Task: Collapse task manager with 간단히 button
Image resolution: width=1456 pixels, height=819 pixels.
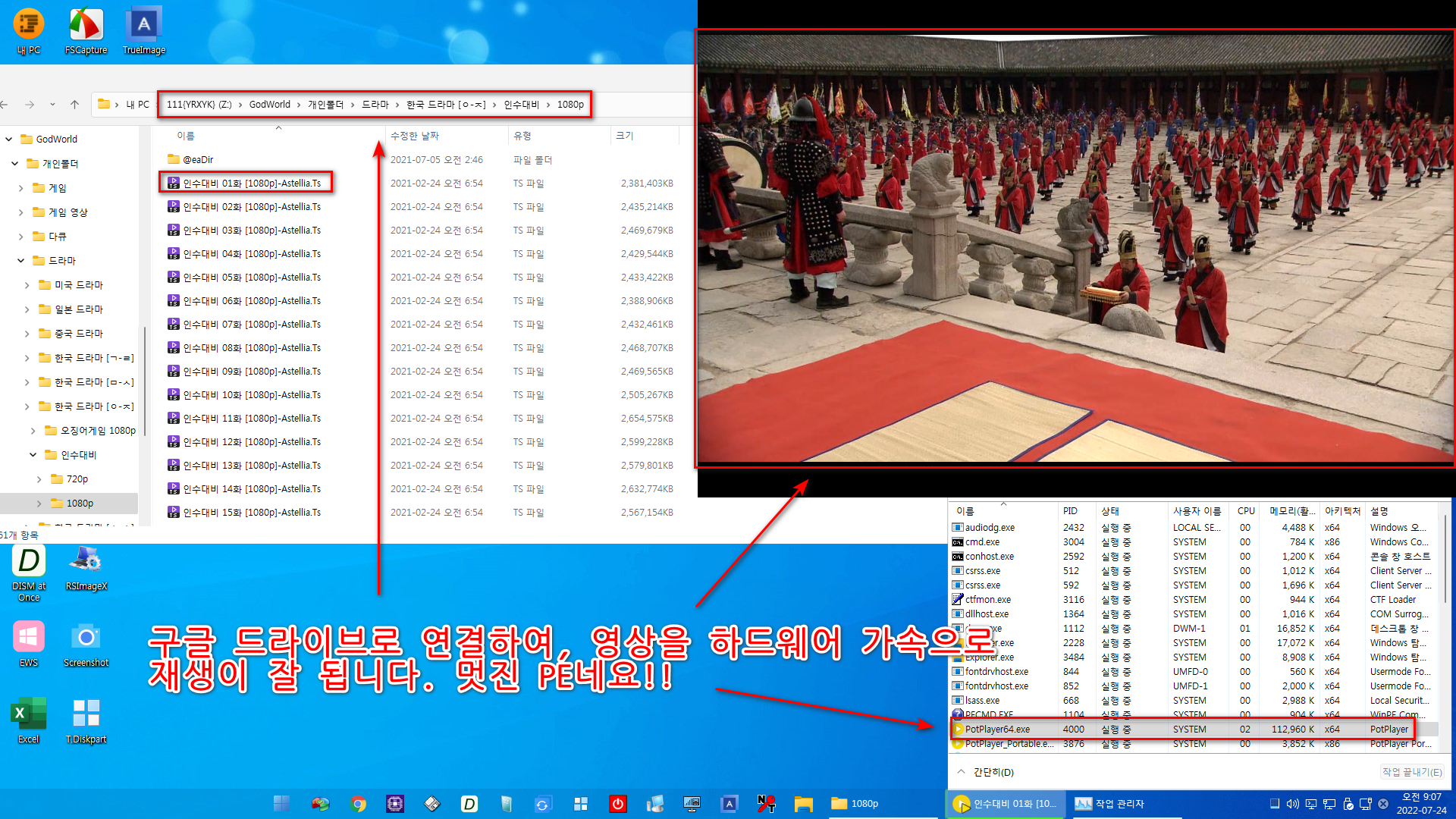Action: tap(986, 772)
